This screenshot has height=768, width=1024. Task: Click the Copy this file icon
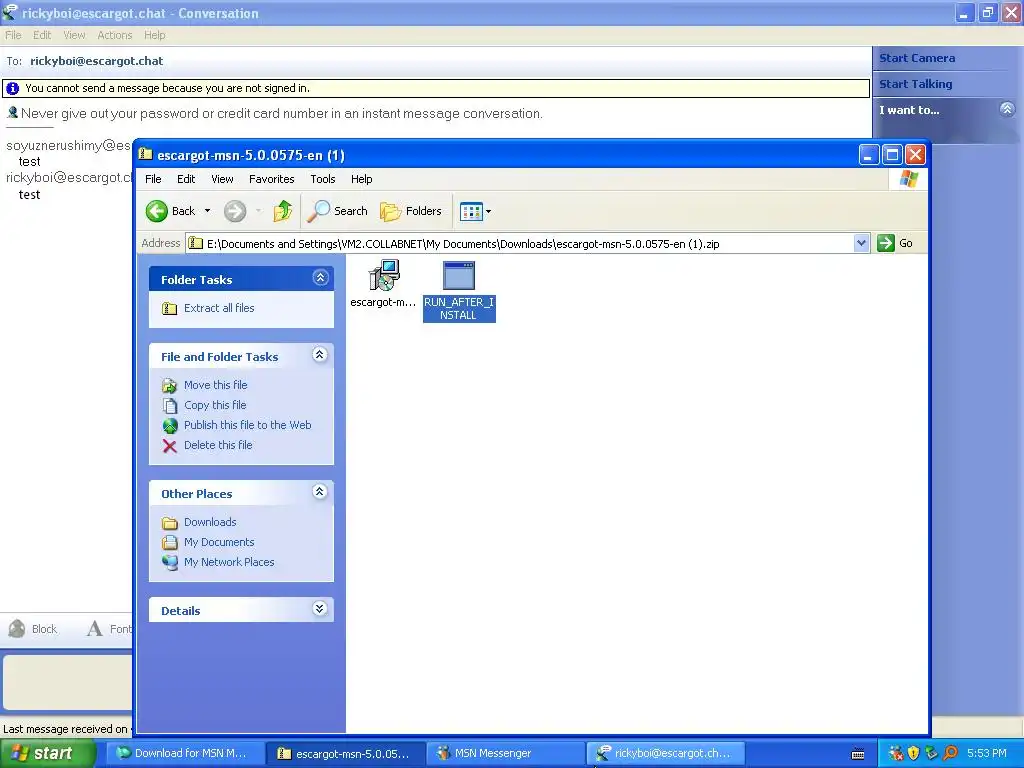170,406
